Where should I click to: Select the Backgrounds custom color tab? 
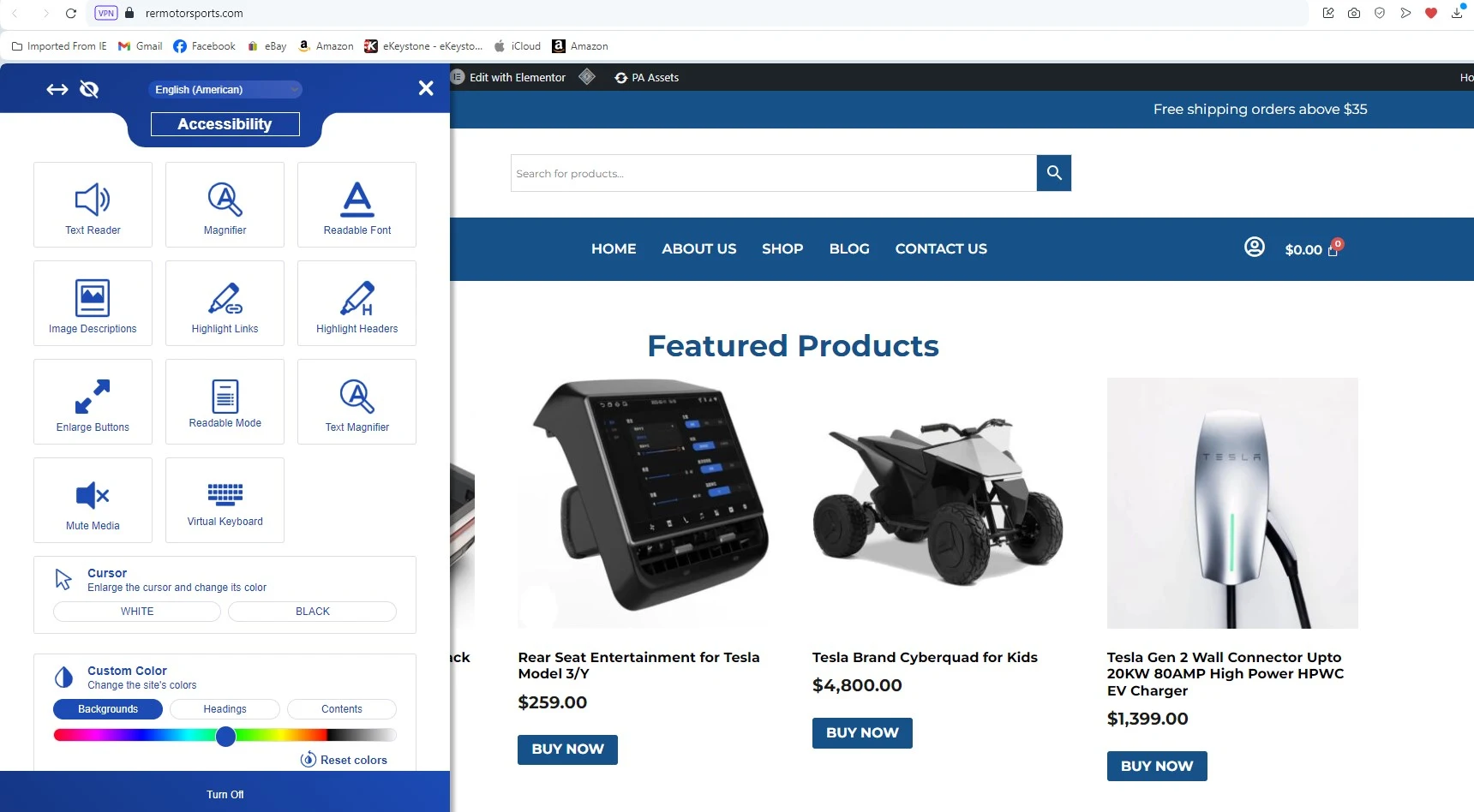pyautogui.click(x=108, y=709)
